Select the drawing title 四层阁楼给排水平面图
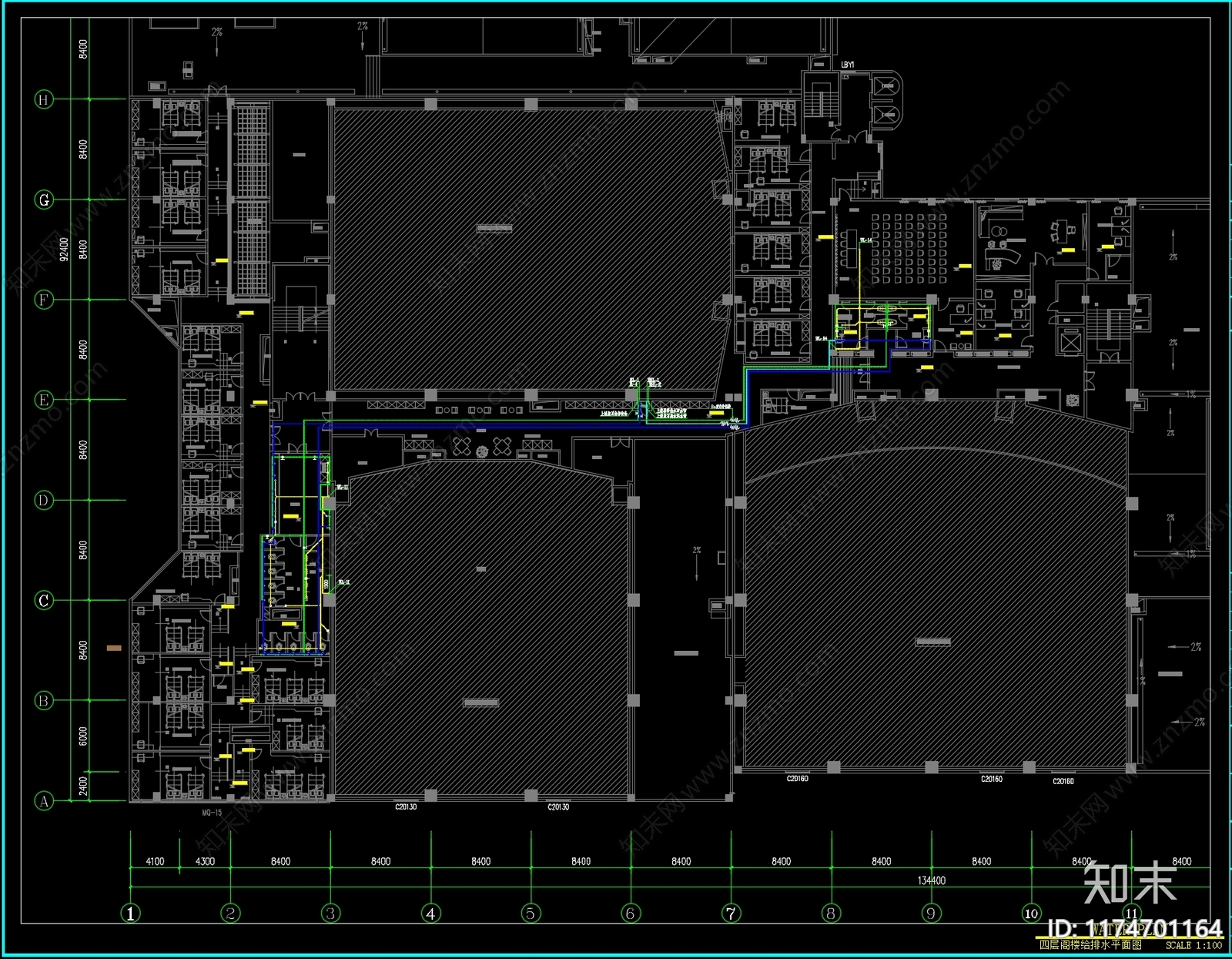The width and height of the screenshot is (1232, 959). click(x=1090, y=945)
